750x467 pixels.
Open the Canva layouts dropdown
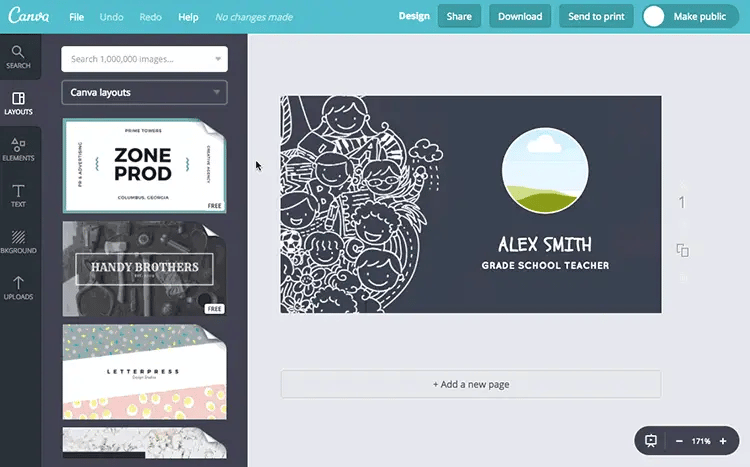coord(144,92)
